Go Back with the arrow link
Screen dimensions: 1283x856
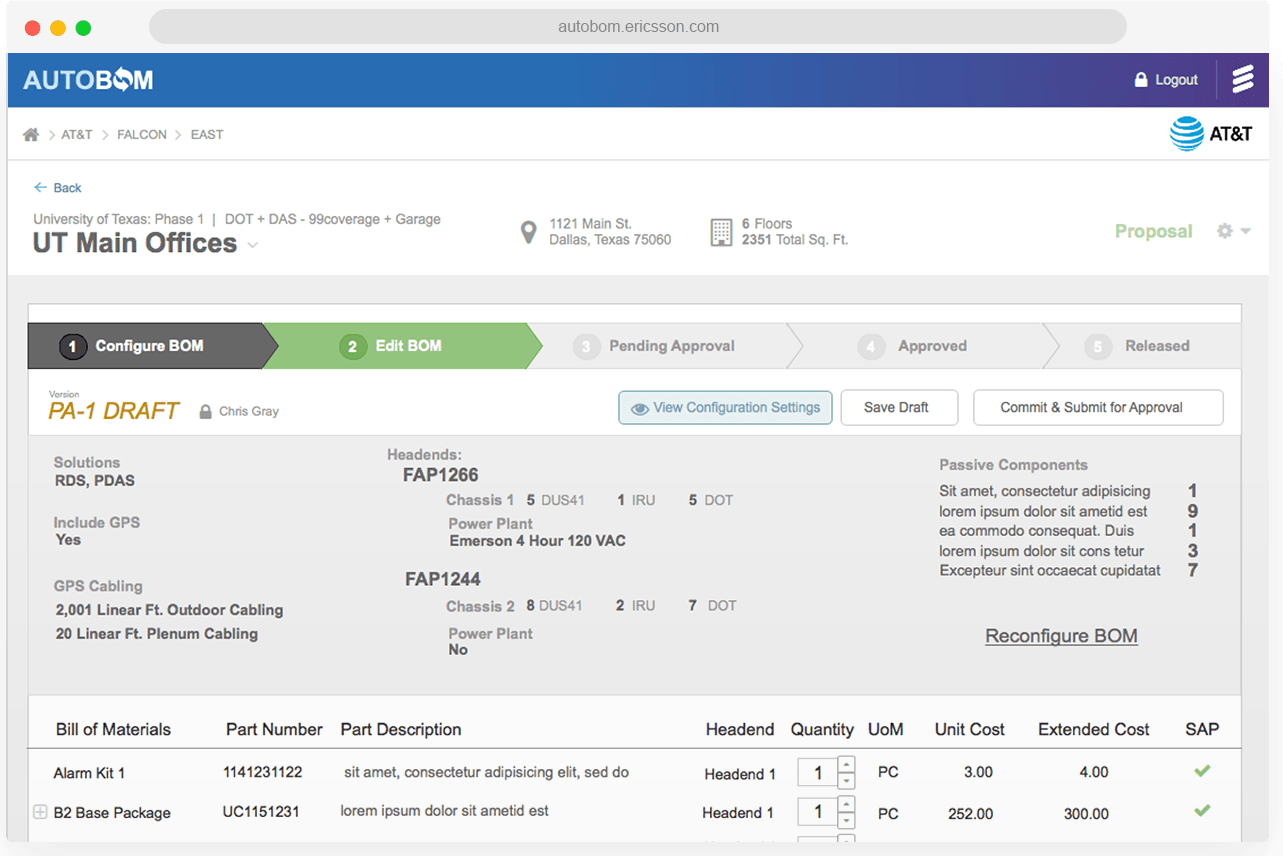tap(58, 188)
